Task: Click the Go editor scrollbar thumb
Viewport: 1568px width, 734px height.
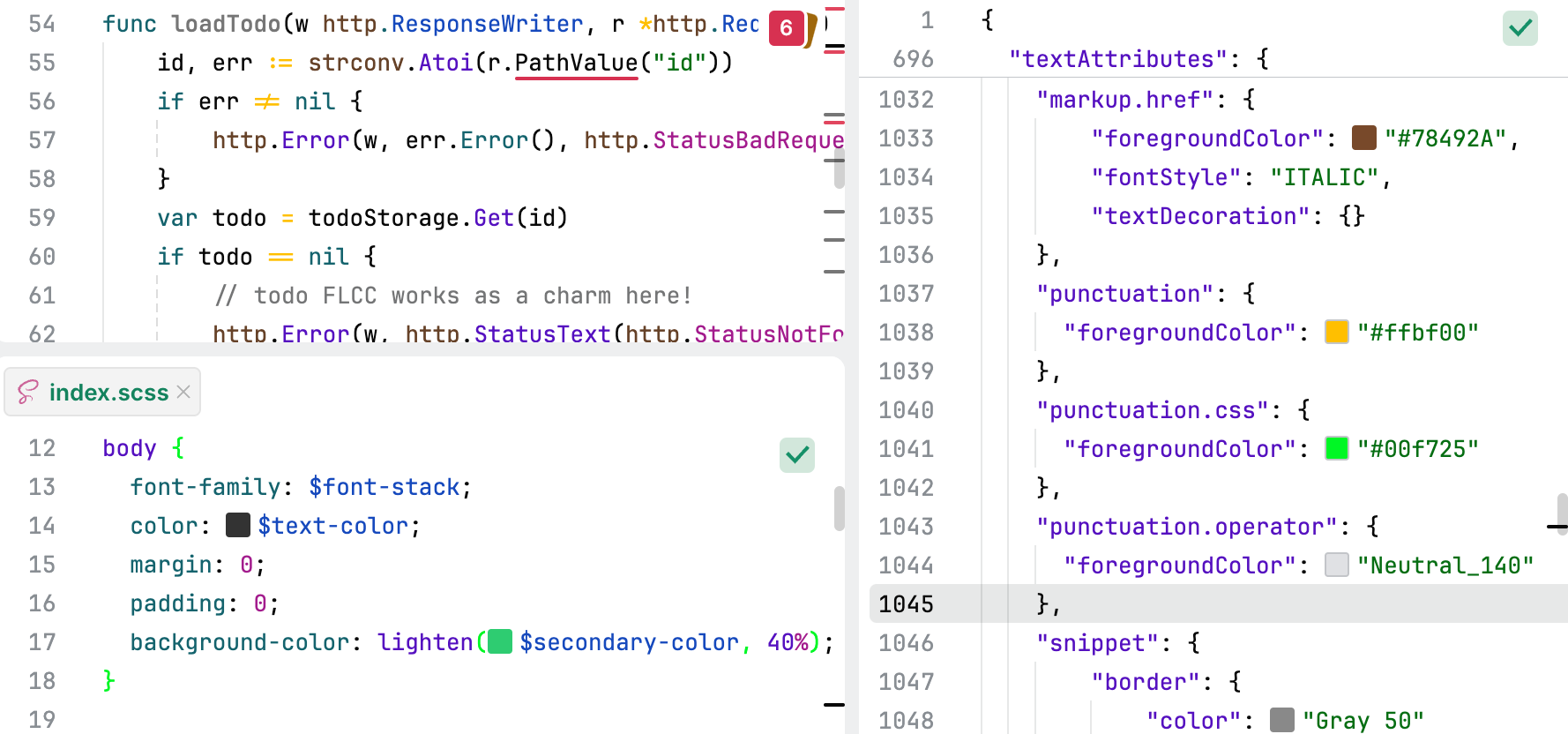Action: pos(839,168)
